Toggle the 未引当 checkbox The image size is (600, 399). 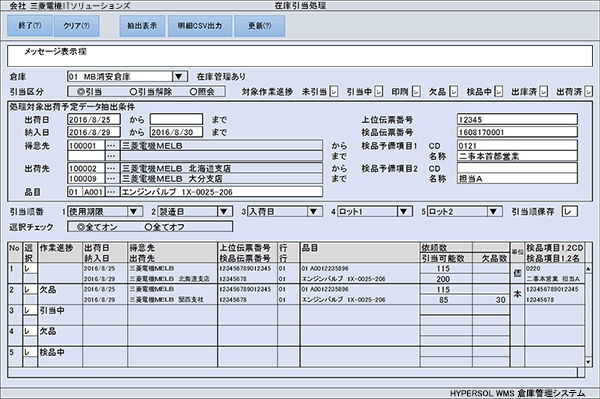point(334,91)
